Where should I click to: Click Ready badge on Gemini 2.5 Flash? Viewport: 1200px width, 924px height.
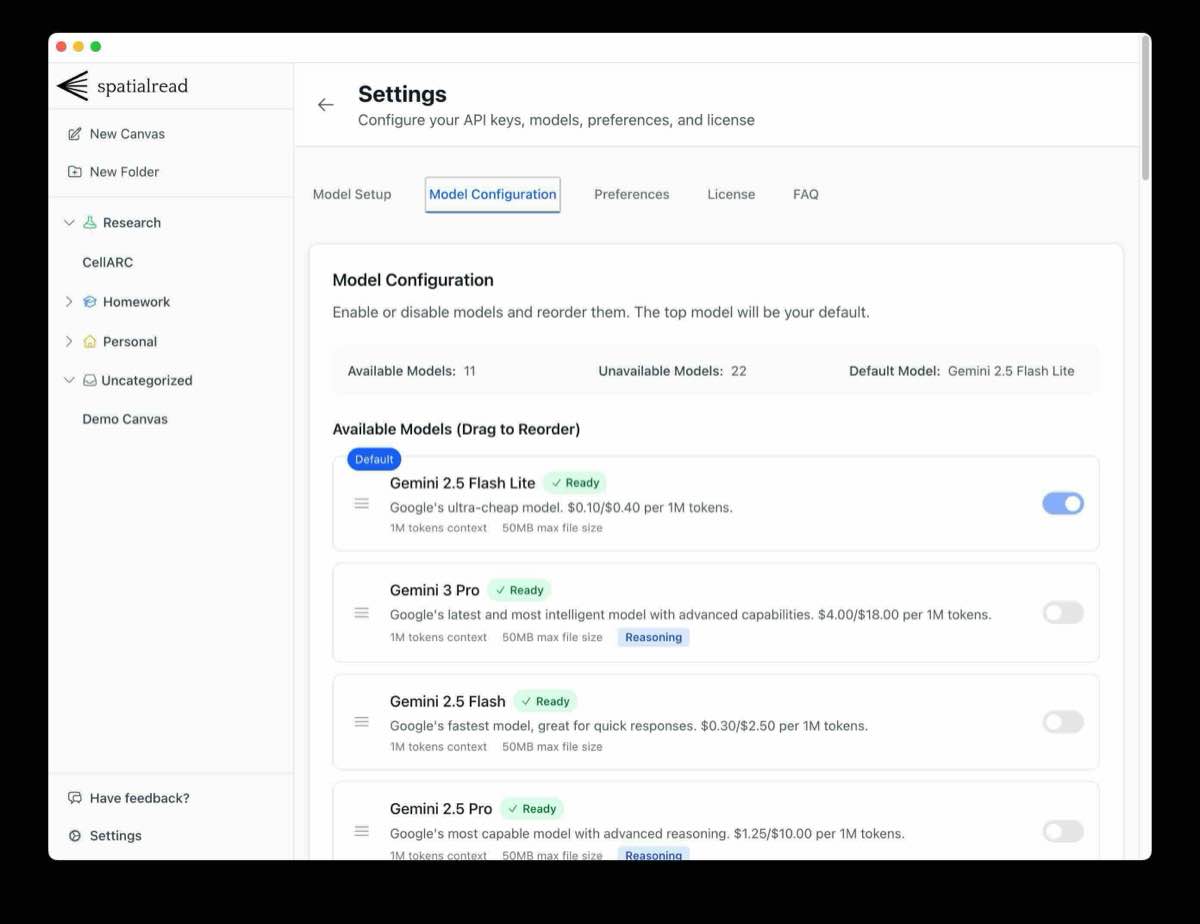546,702
